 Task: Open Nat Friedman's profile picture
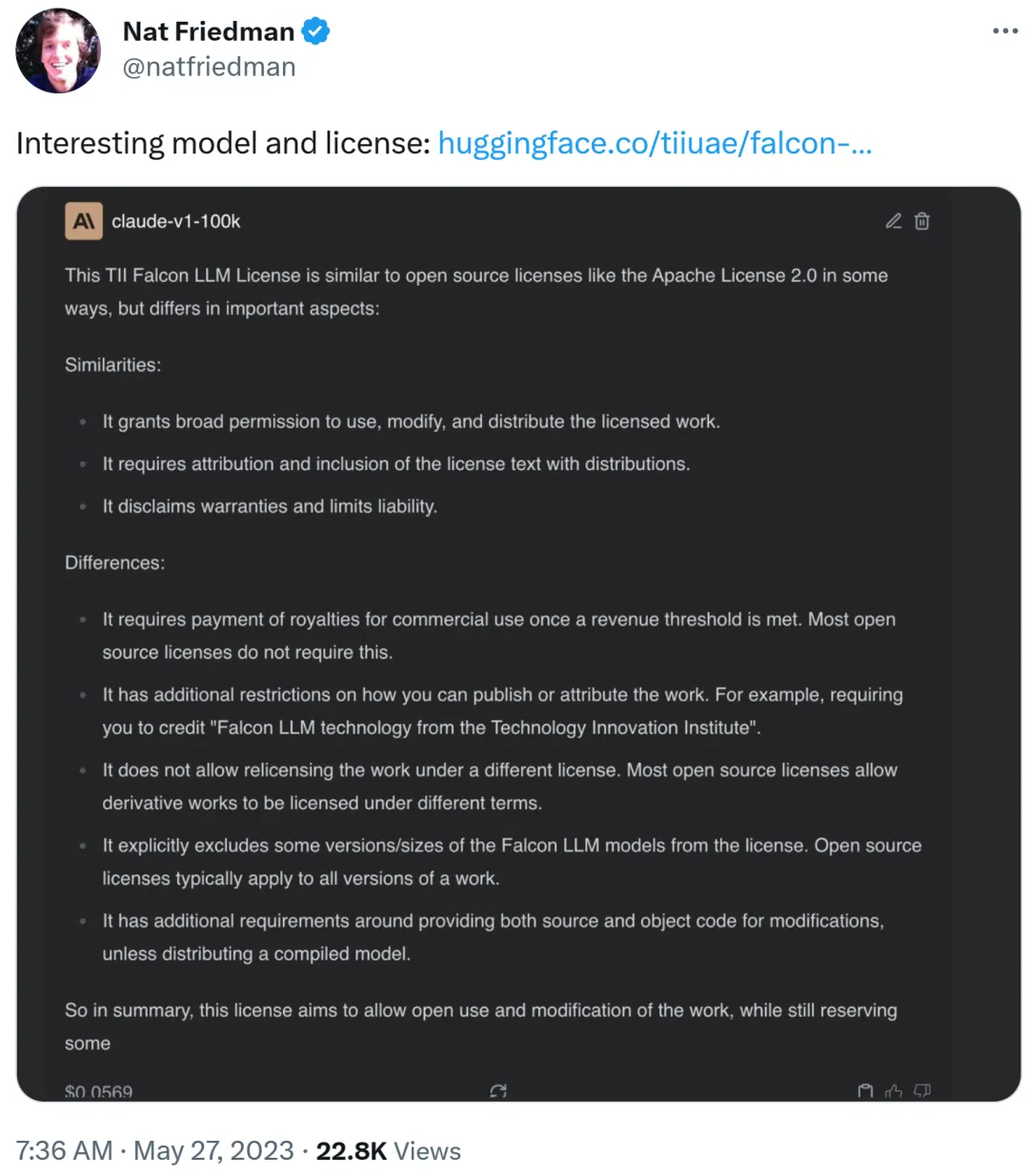point(58,51)
